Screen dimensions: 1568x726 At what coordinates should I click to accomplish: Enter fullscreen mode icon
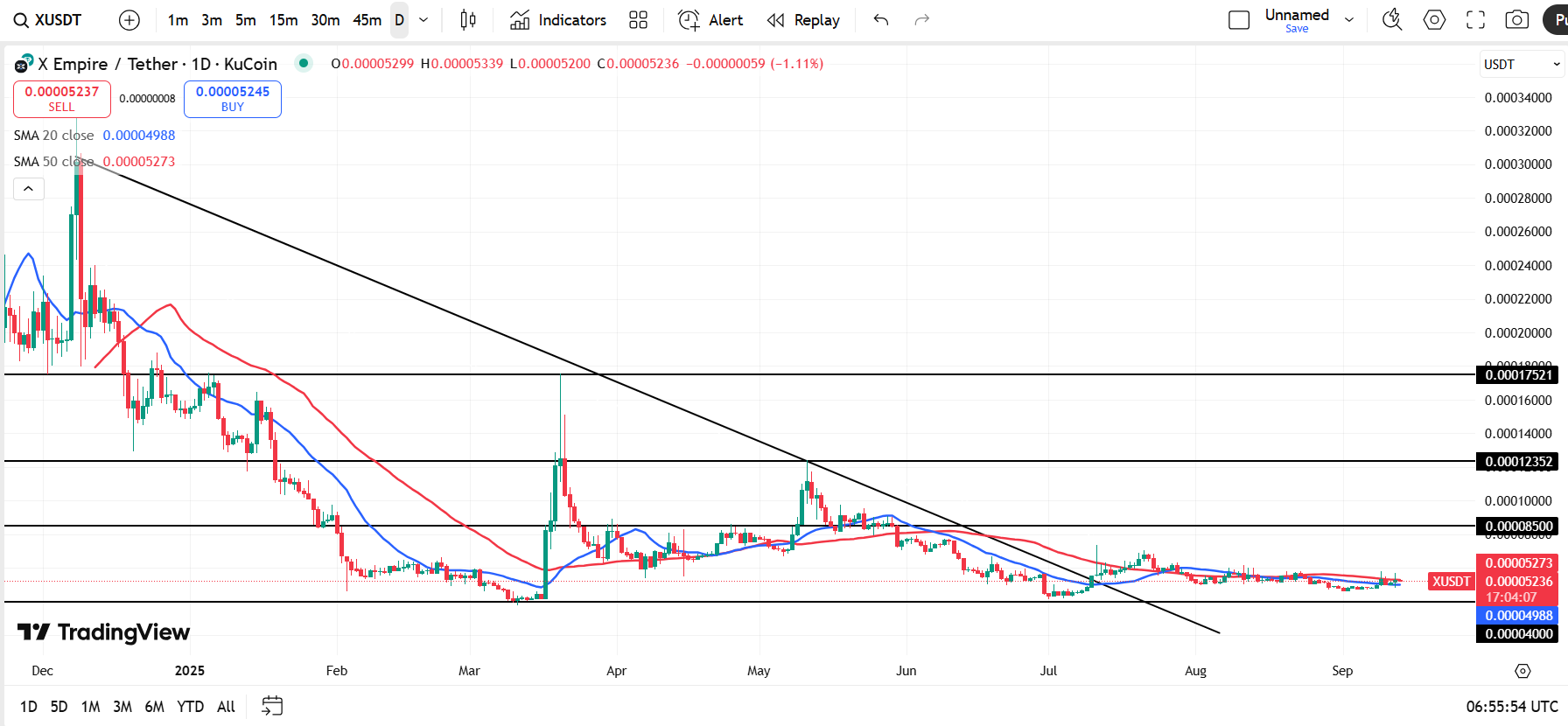click(1476, 20)
